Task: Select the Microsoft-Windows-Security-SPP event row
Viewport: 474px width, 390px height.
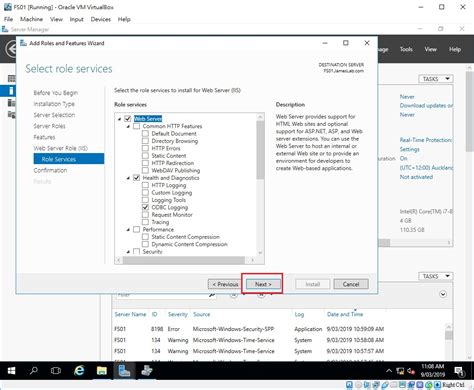Action: 249,329
